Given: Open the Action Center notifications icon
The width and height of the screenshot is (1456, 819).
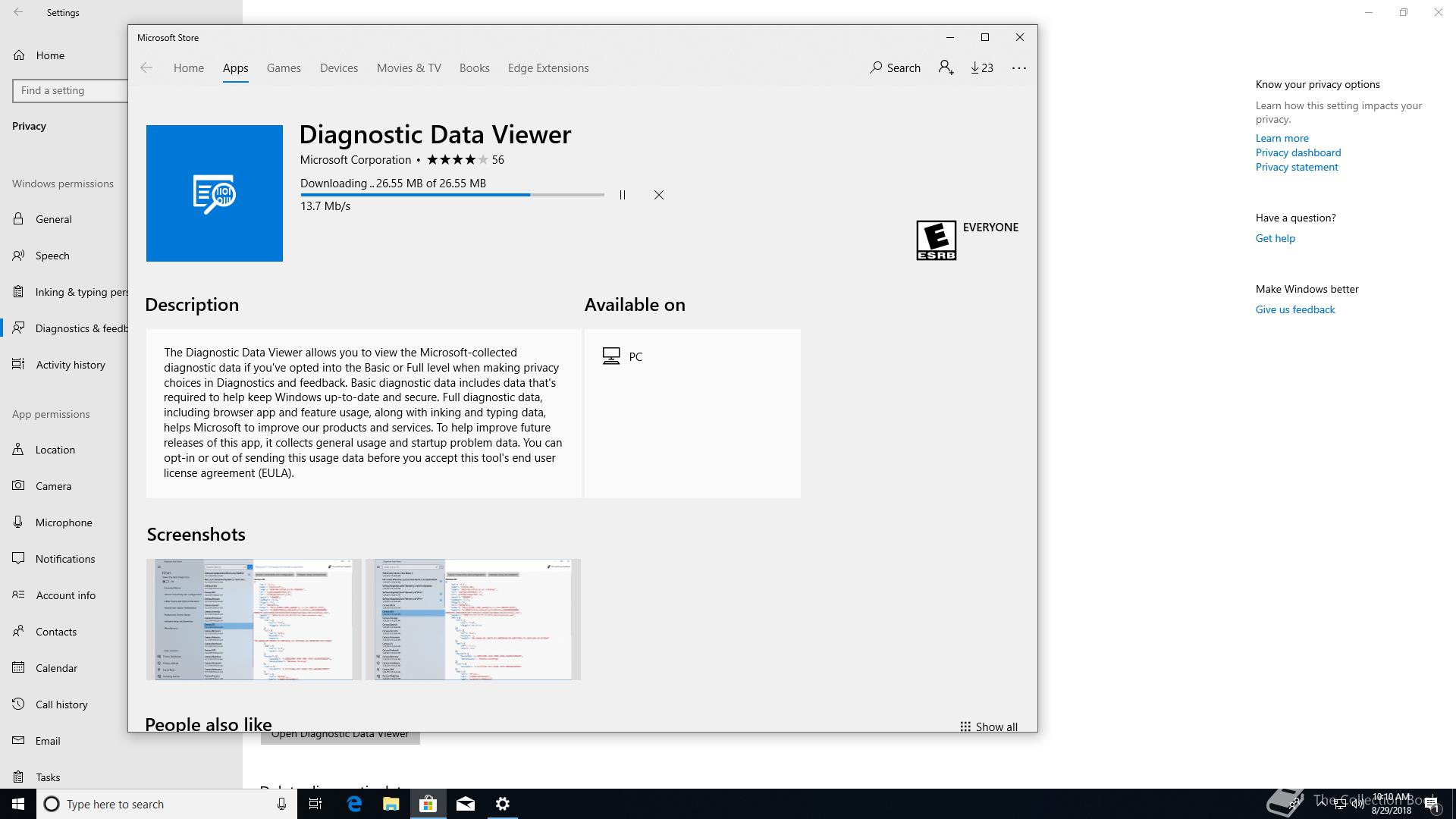Looking at the screenshot, I should [1432, 804].
